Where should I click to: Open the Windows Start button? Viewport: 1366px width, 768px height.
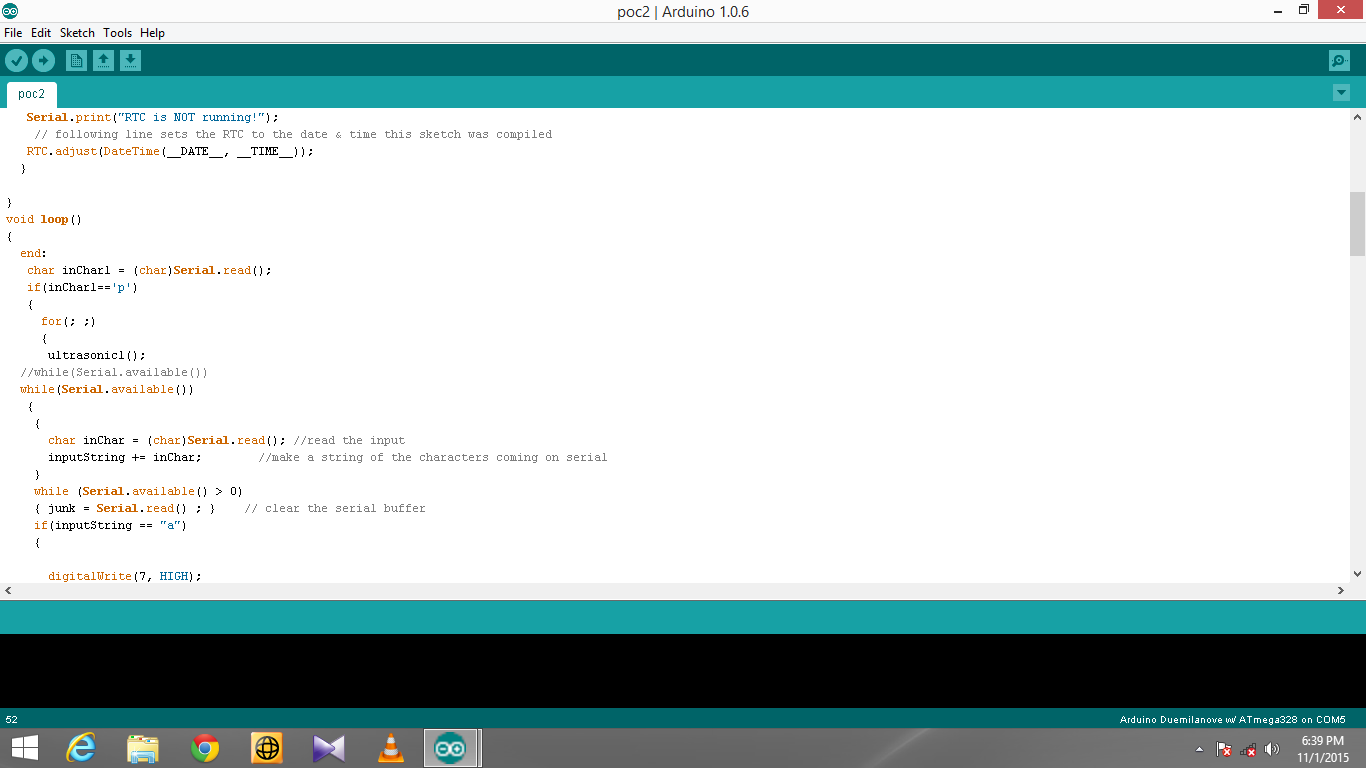click(25, 748)
